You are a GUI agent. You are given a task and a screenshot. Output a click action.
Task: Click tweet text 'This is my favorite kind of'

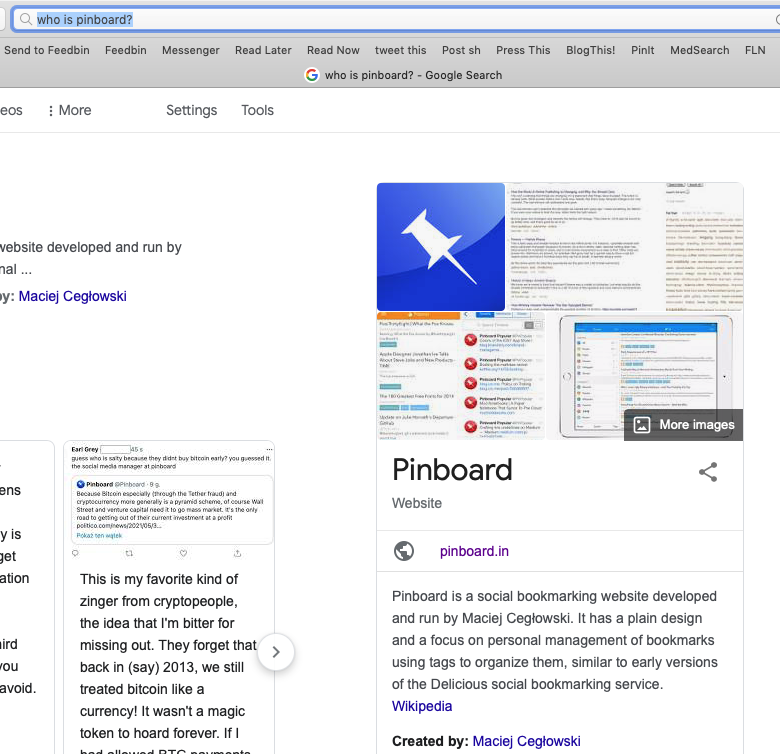pyautogui.click(x=159, y=579)
